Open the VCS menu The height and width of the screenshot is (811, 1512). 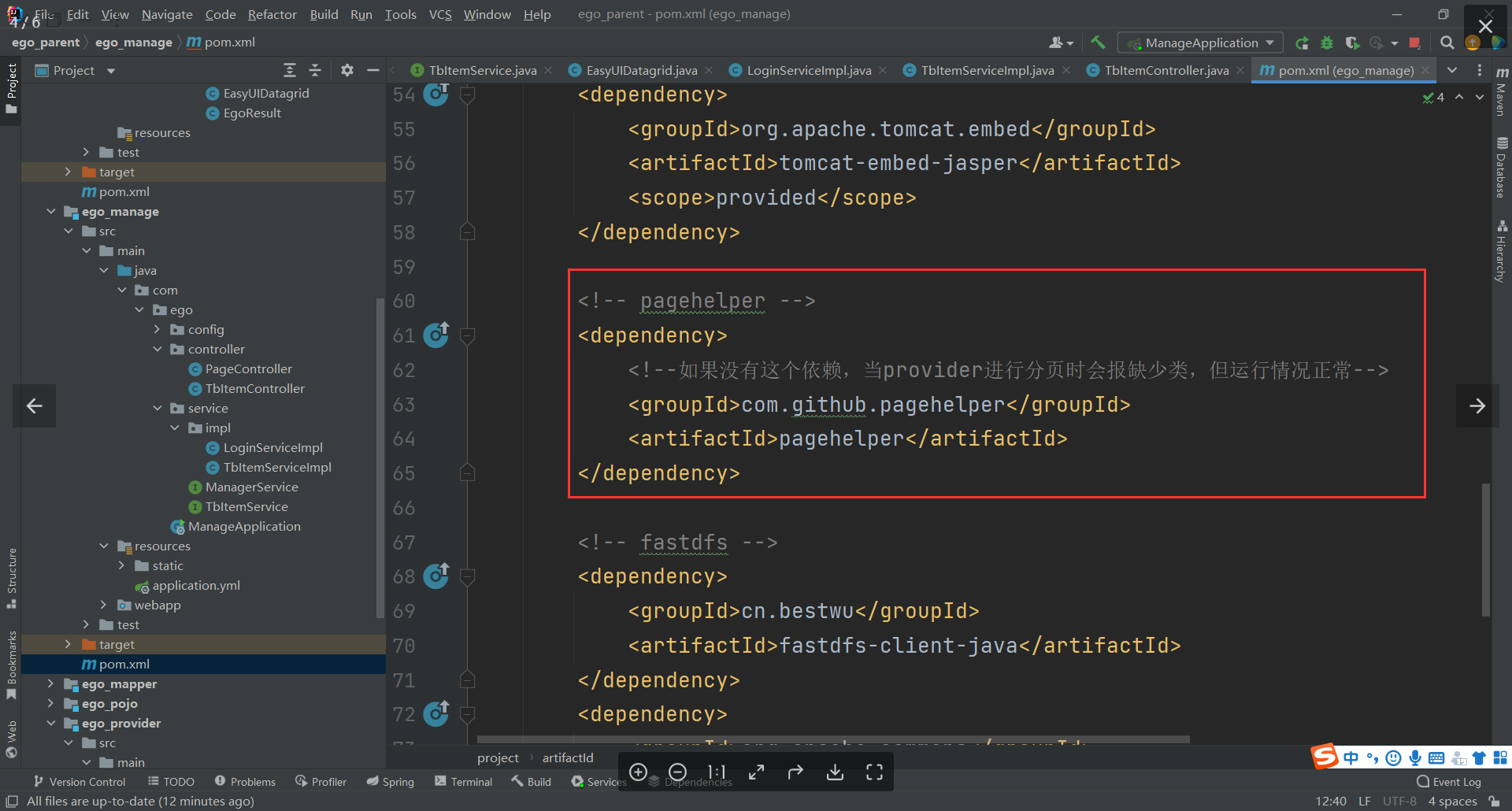pyautogui.click(x=440, y=14)
